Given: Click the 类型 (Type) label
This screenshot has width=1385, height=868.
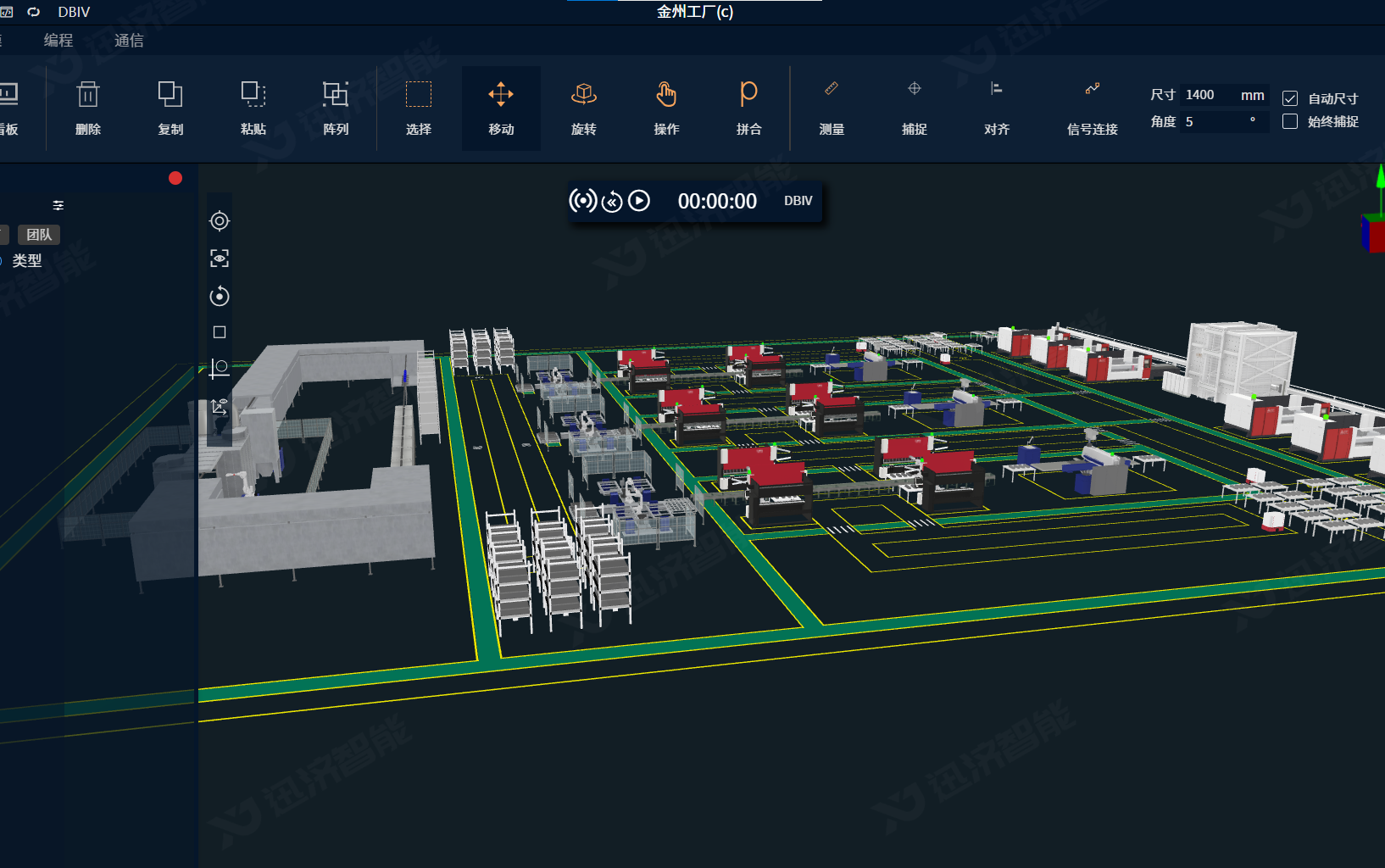Looking at the screenshot, I should [x=27, y=260].
